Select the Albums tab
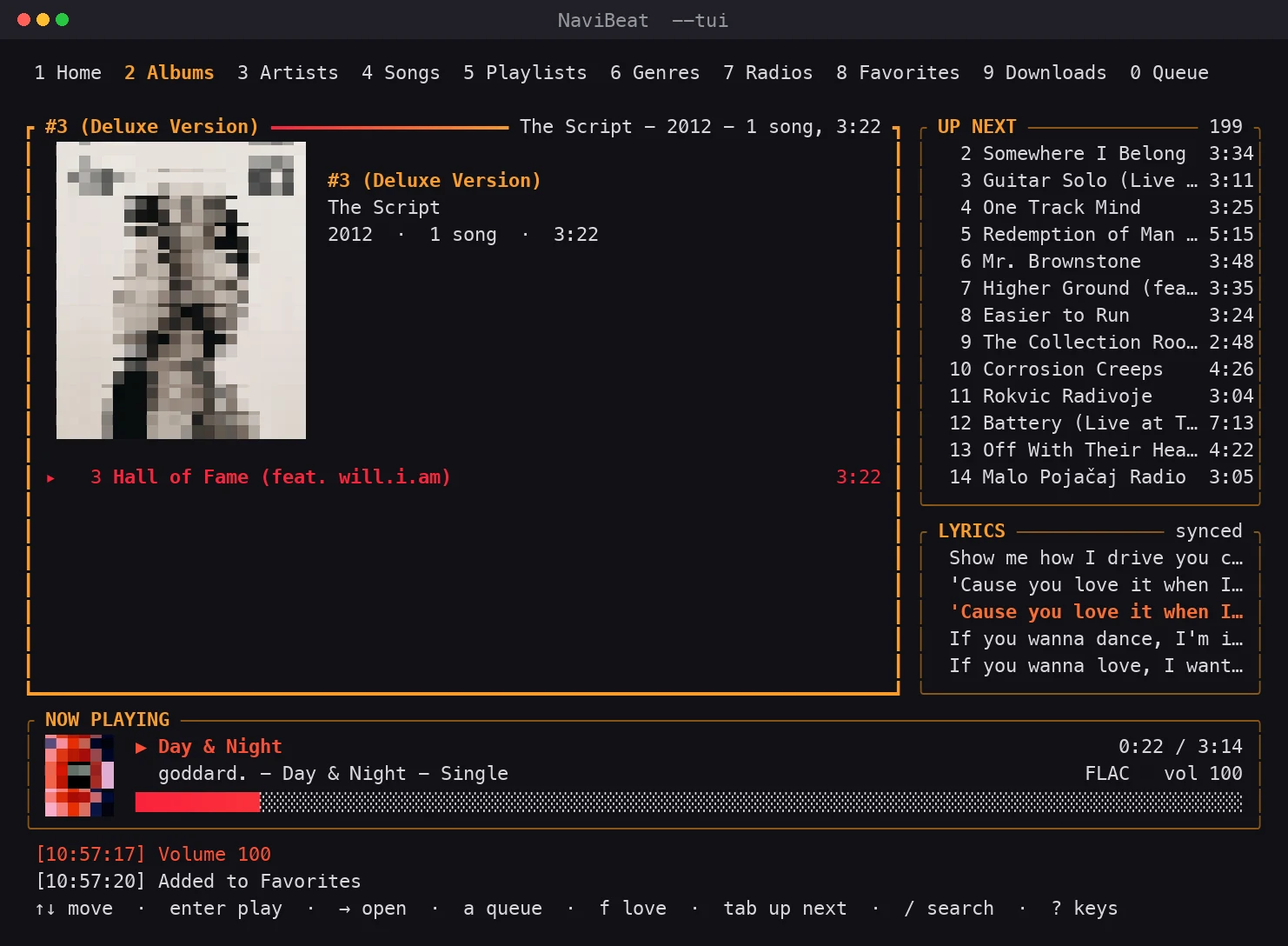This screenshot has height=946, width=1288. (169, 72)
